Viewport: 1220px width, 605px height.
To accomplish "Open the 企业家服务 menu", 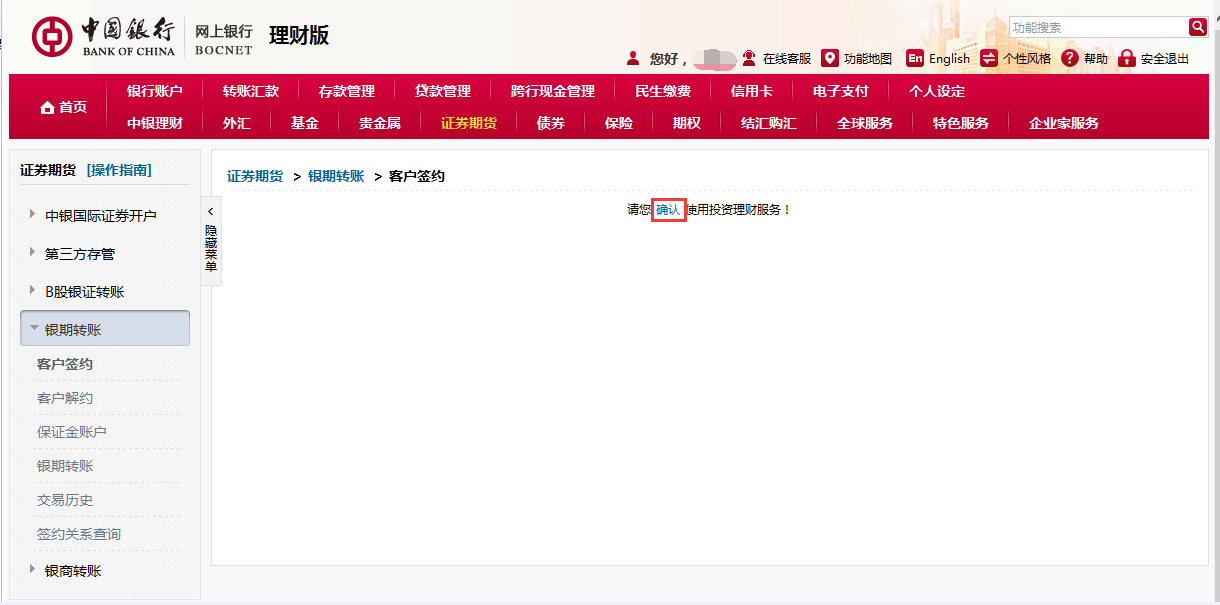I will [1064, 123].
